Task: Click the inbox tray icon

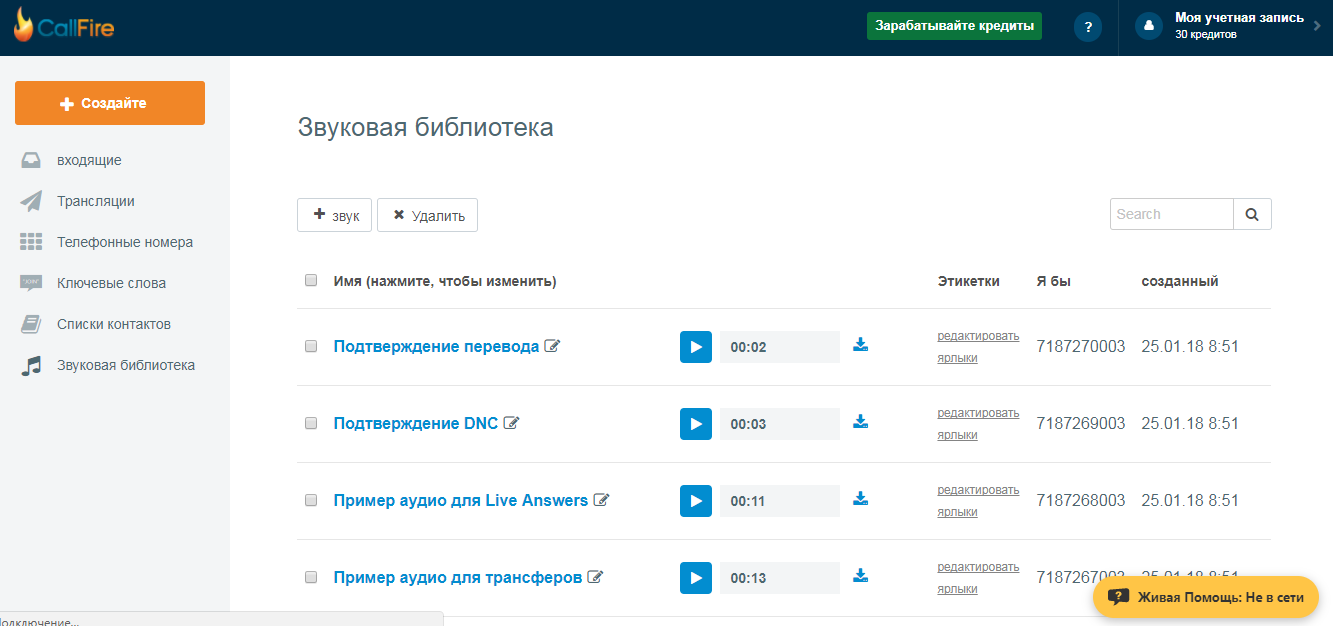Action: pos(31,160)
